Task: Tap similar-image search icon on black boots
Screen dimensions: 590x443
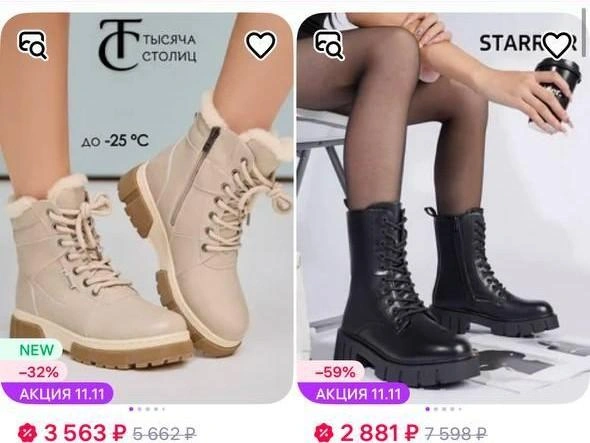Action: point(329,45)
